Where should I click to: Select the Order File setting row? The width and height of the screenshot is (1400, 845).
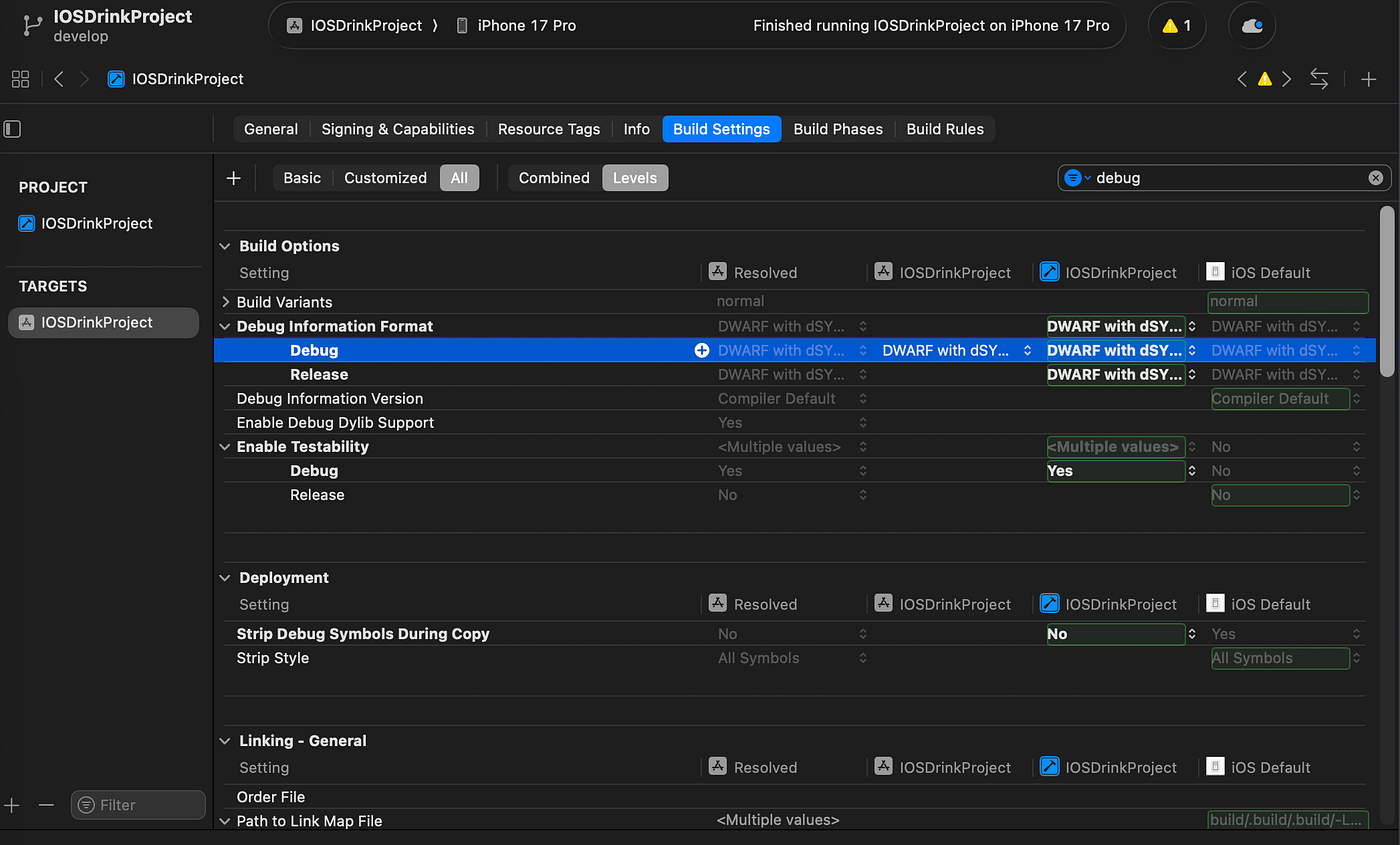(x=795, y=797)
